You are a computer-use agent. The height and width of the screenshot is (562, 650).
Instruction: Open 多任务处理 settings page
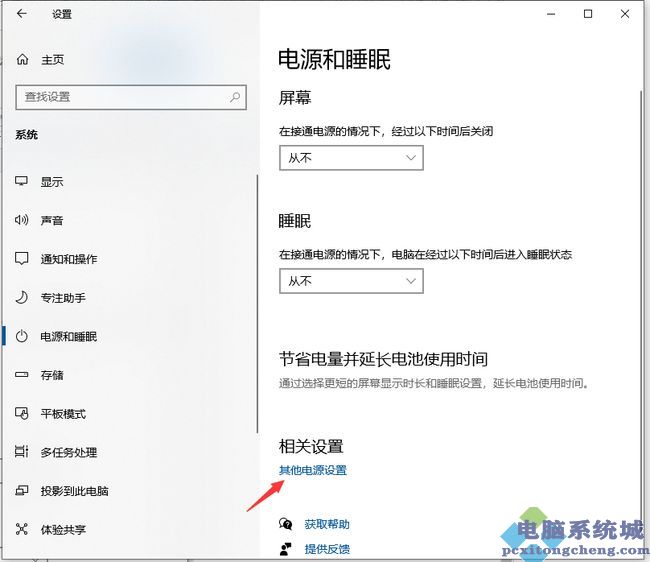point(69,452)
